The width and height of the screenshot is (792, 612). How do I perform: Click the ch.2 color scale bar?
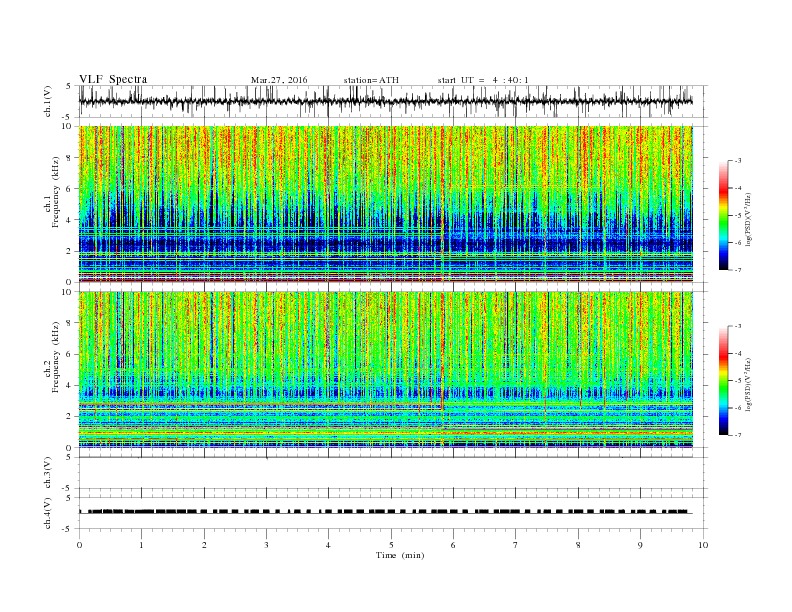pyautogui.click(x=723, y=380)
